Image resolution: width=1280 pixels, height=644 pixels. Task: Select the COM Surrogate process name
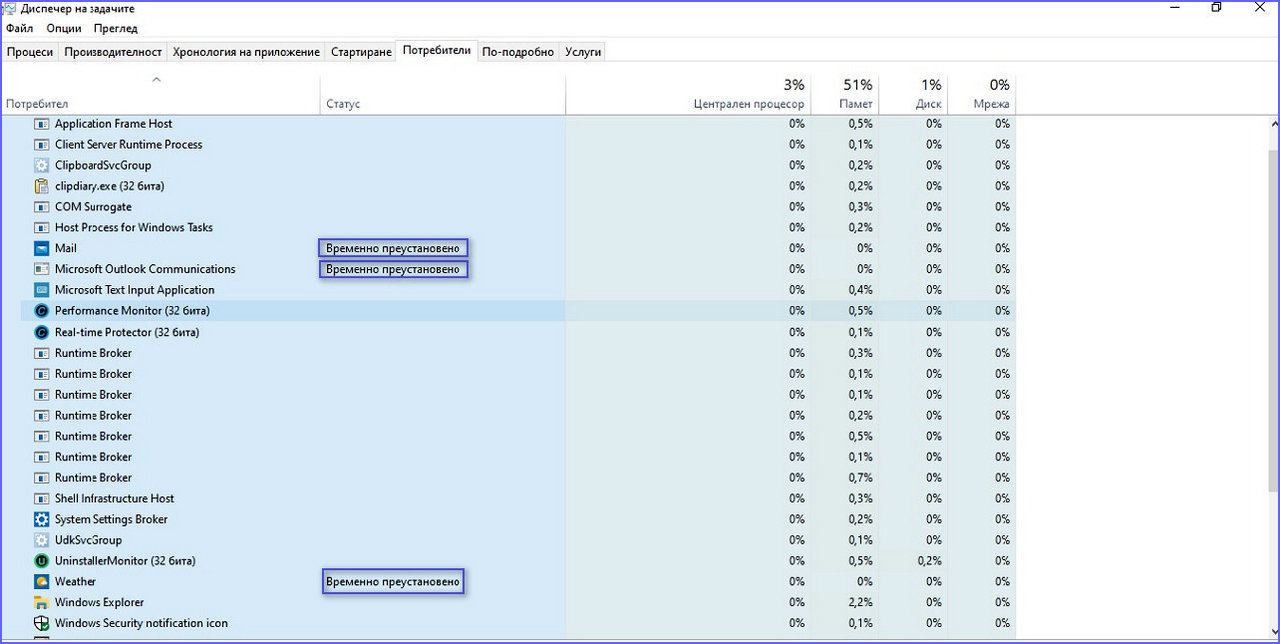(x=93, y=207)
